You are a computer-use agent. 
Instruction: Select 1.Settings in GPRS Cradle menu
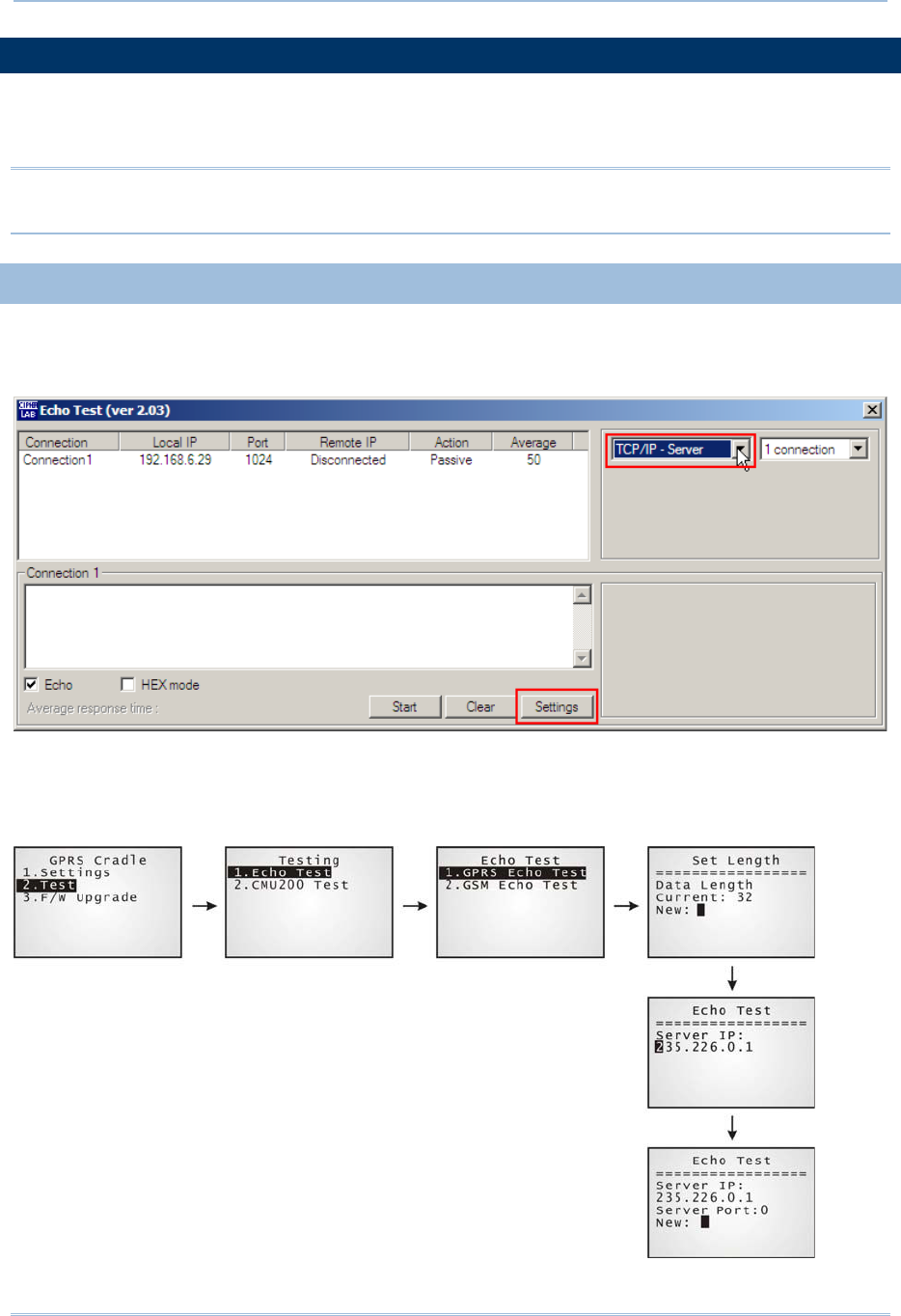point(67,872)
